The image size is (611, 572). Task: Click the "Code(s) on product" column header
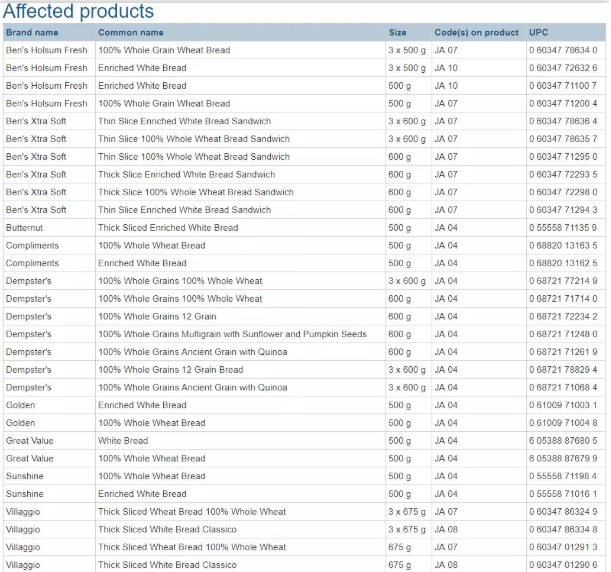coord(477,32)
